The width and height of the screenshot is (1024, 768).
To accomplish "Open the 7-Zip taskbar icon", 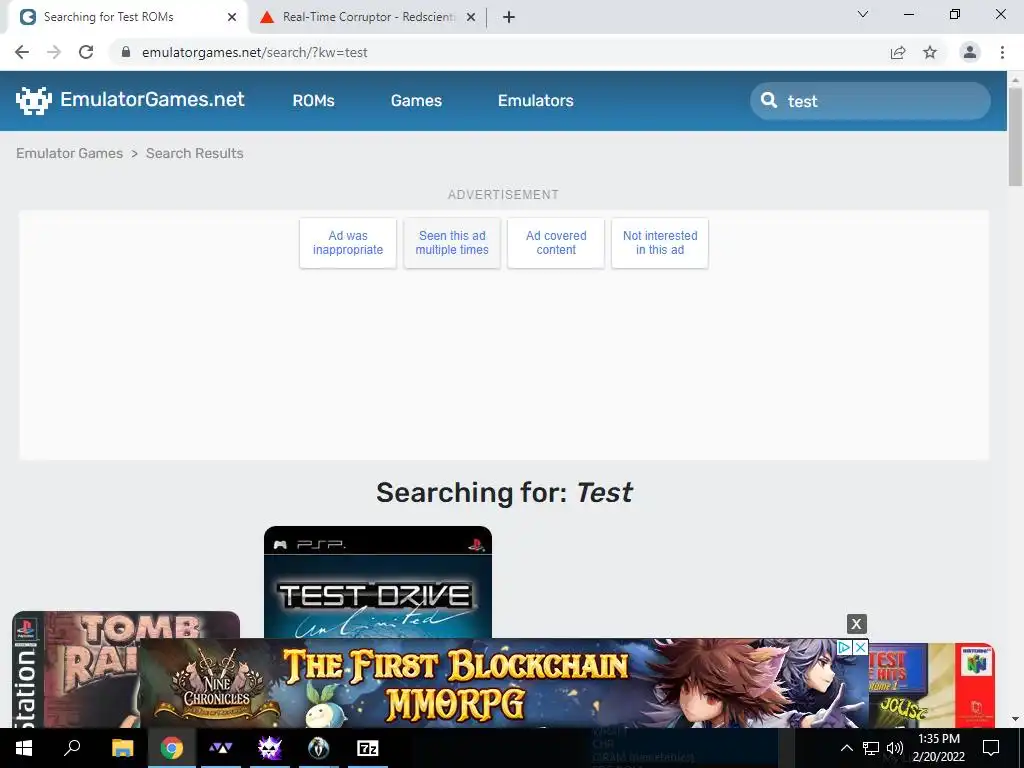I will tap(368, 748).
